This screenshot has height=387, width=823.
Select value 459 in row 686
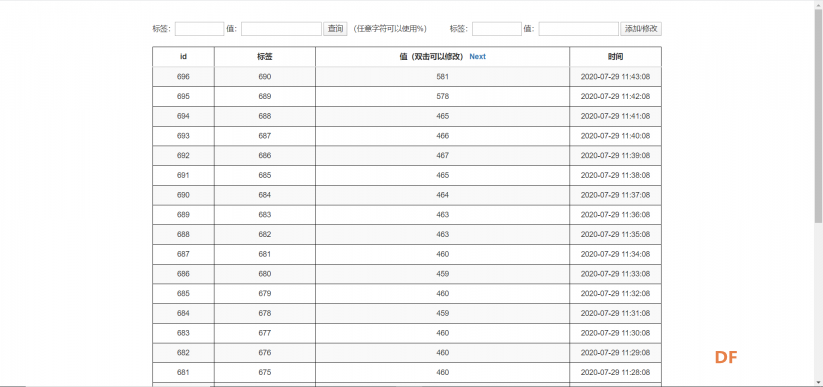click(x=442, y=274)
